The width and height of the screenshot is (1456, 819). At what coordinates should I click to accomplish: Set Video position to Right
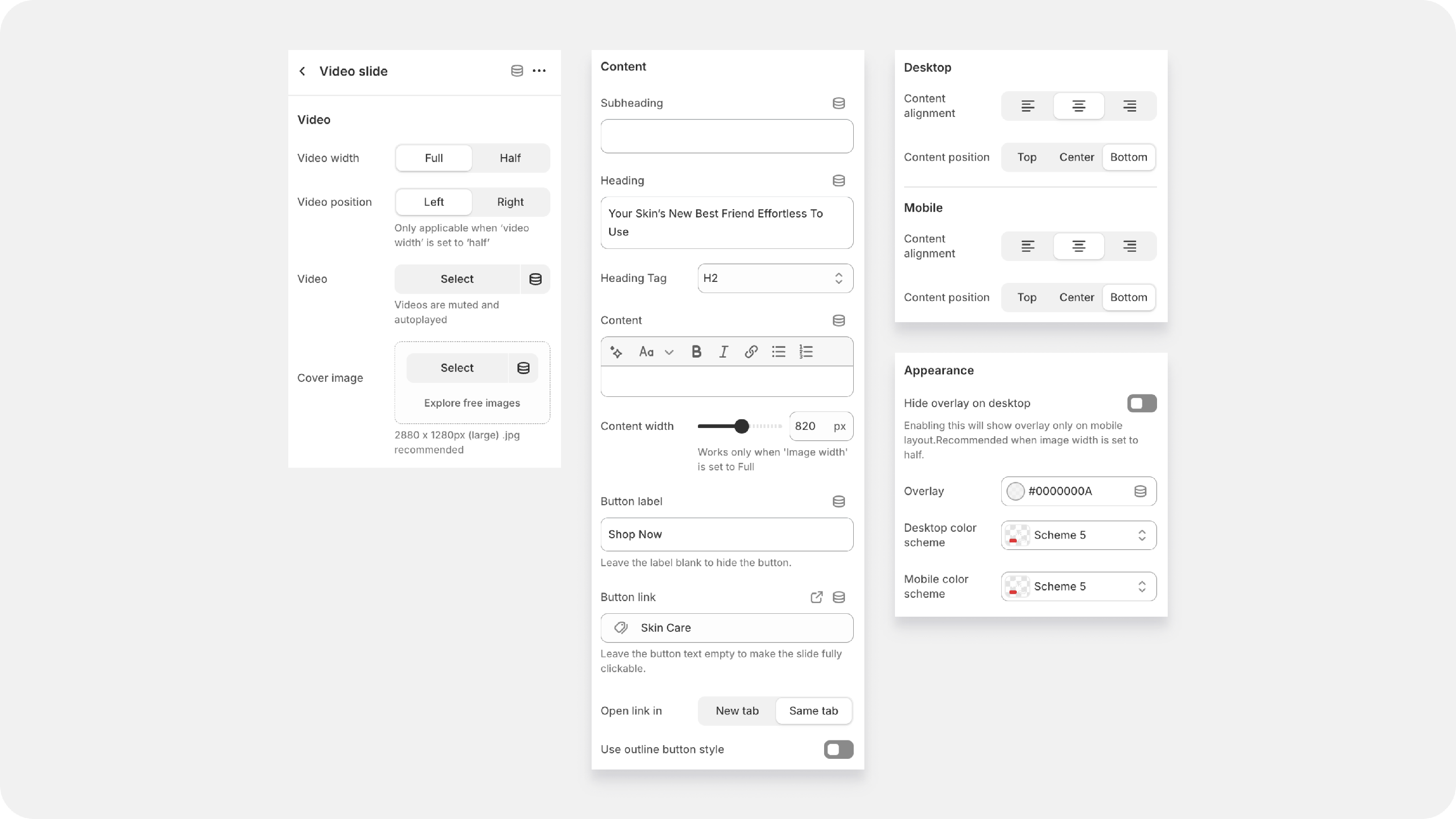click(510, 202)
